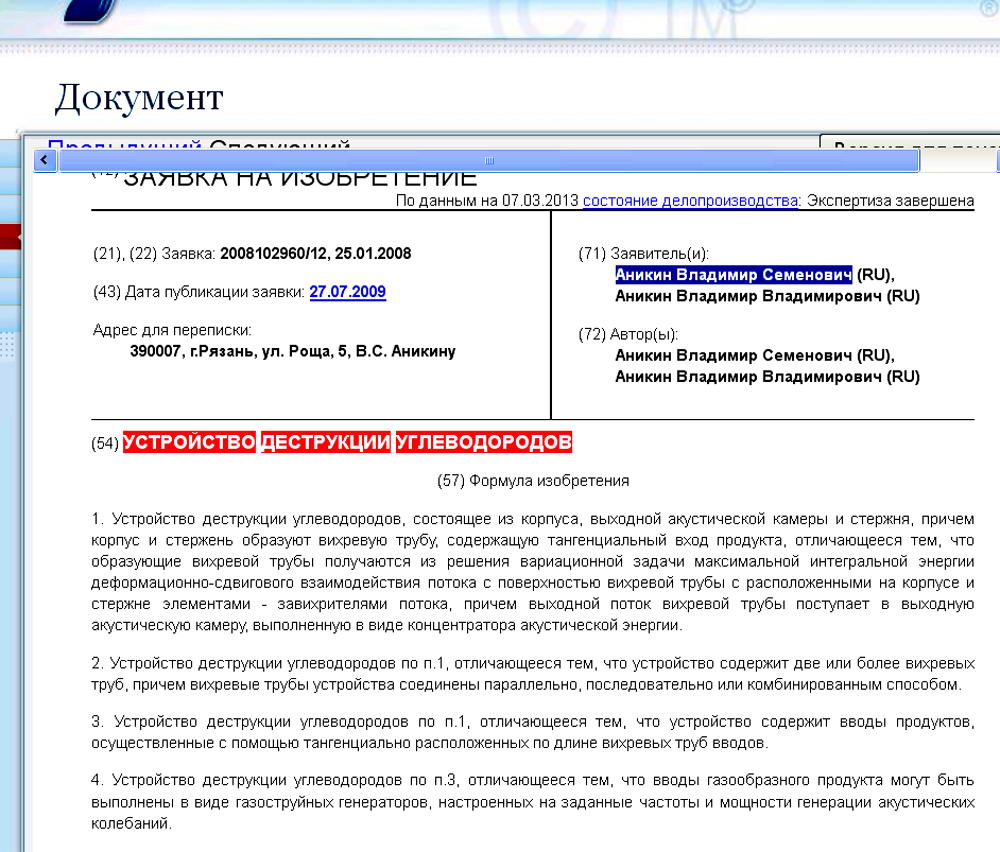1000x852 pixels.
Task: Click the status text Экспертиза завершена
Action: pyautogui.click(x=890, y=201)
